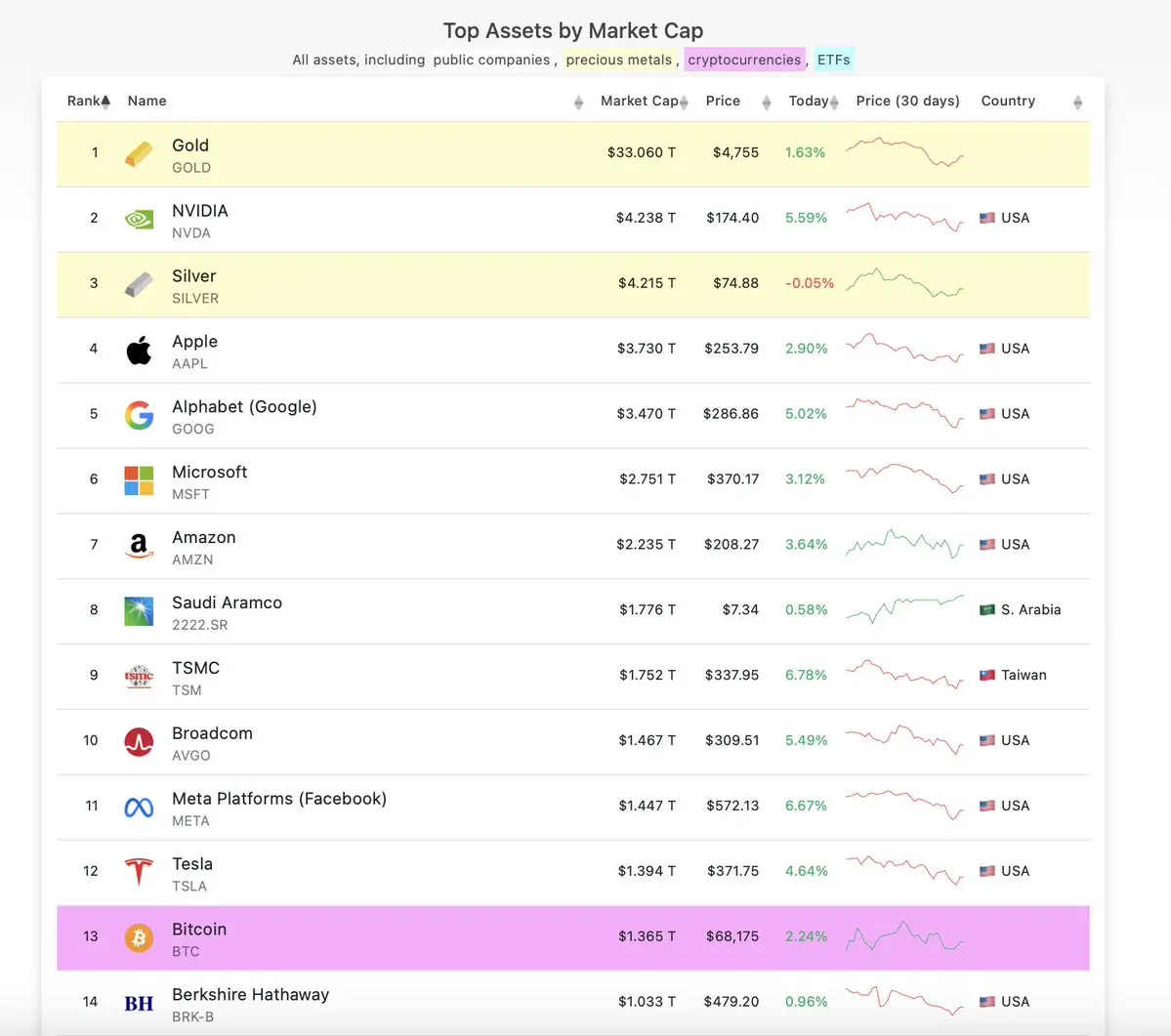The image size is (1171, 1036).
Task: Click the Microsoft logo icon
Action: pyautogui.click(x=139, y=480)
